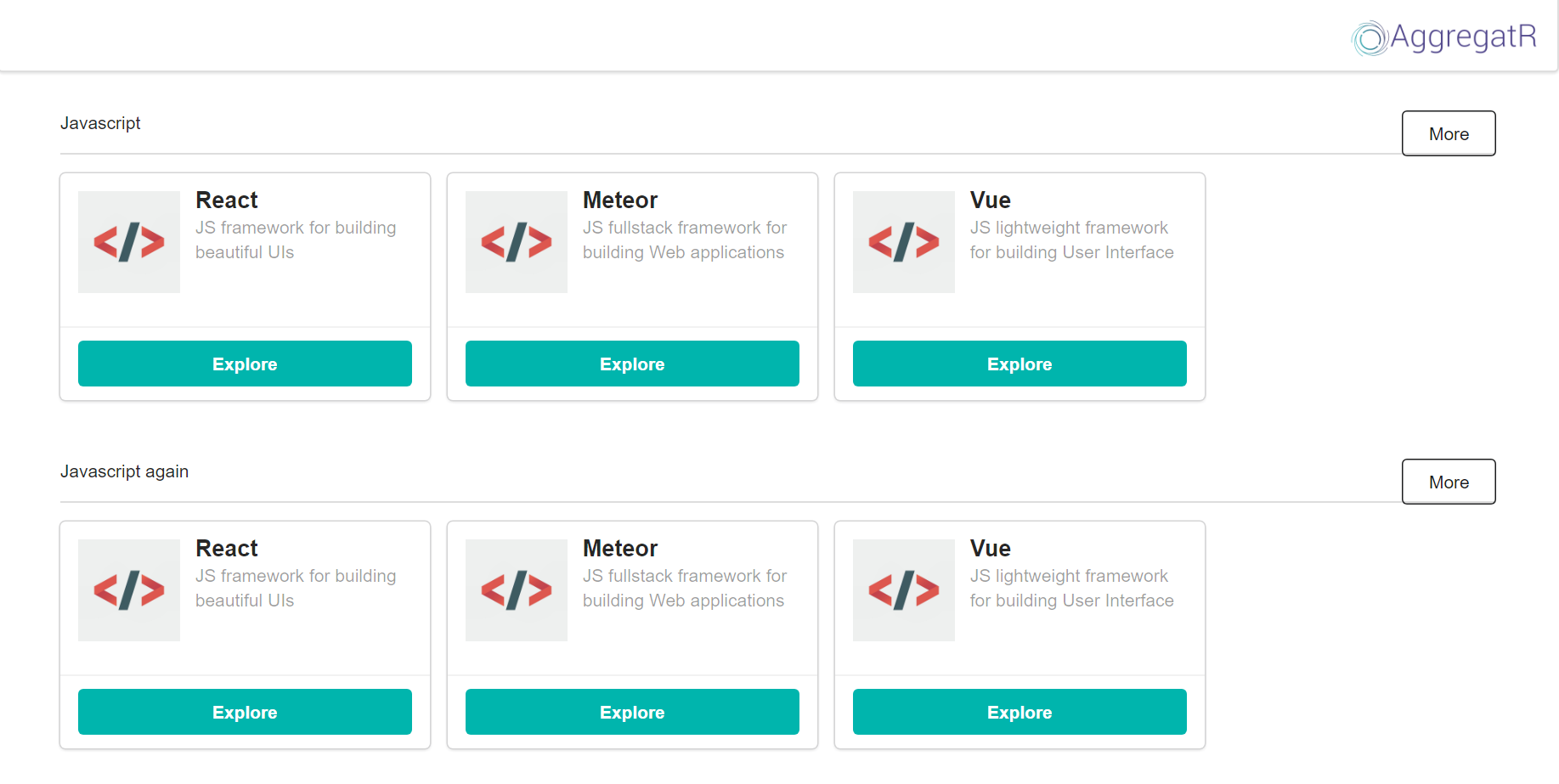Image resolution: width=1559 pixels, height=784 pixels.
Task: Click Meteor code icon in Javascript again section
Action: [517, 590]
